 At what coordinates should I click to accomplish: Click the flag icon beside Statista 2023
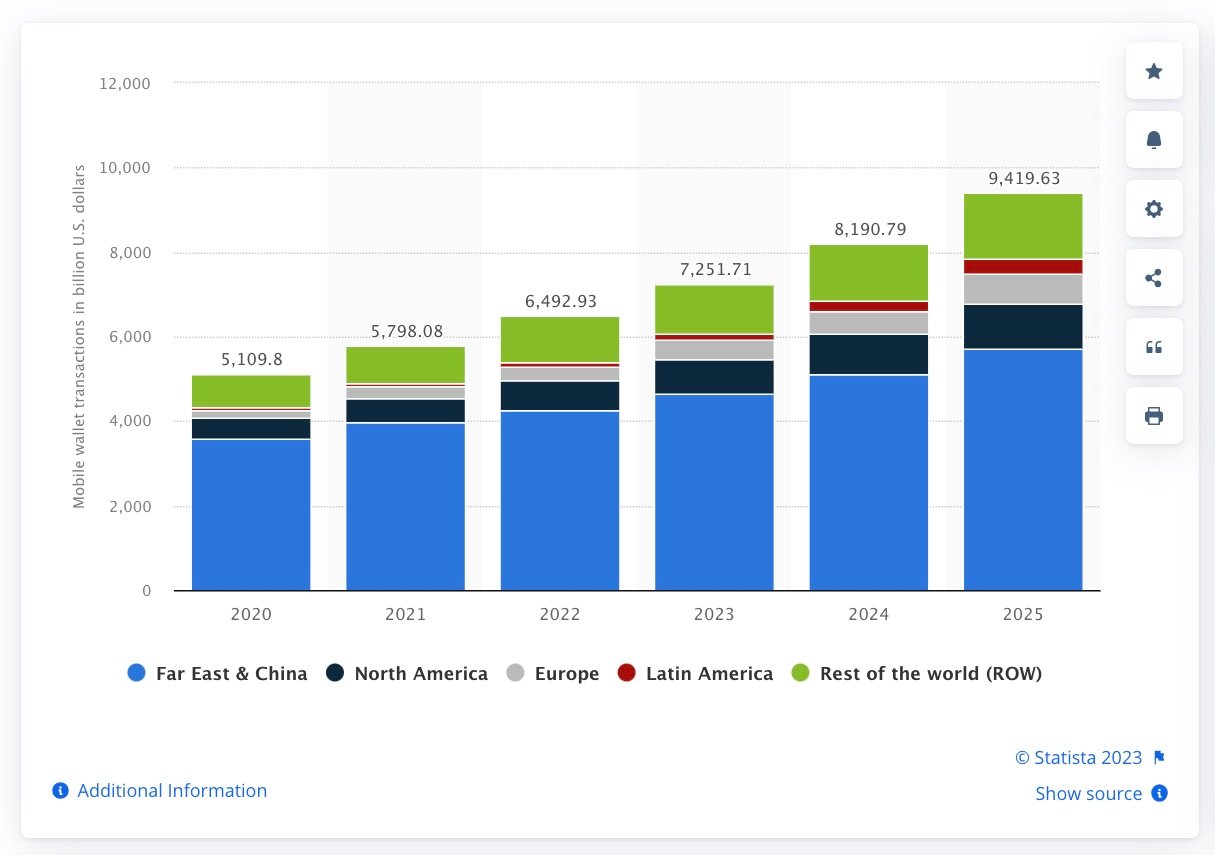tap(1159, 758)
